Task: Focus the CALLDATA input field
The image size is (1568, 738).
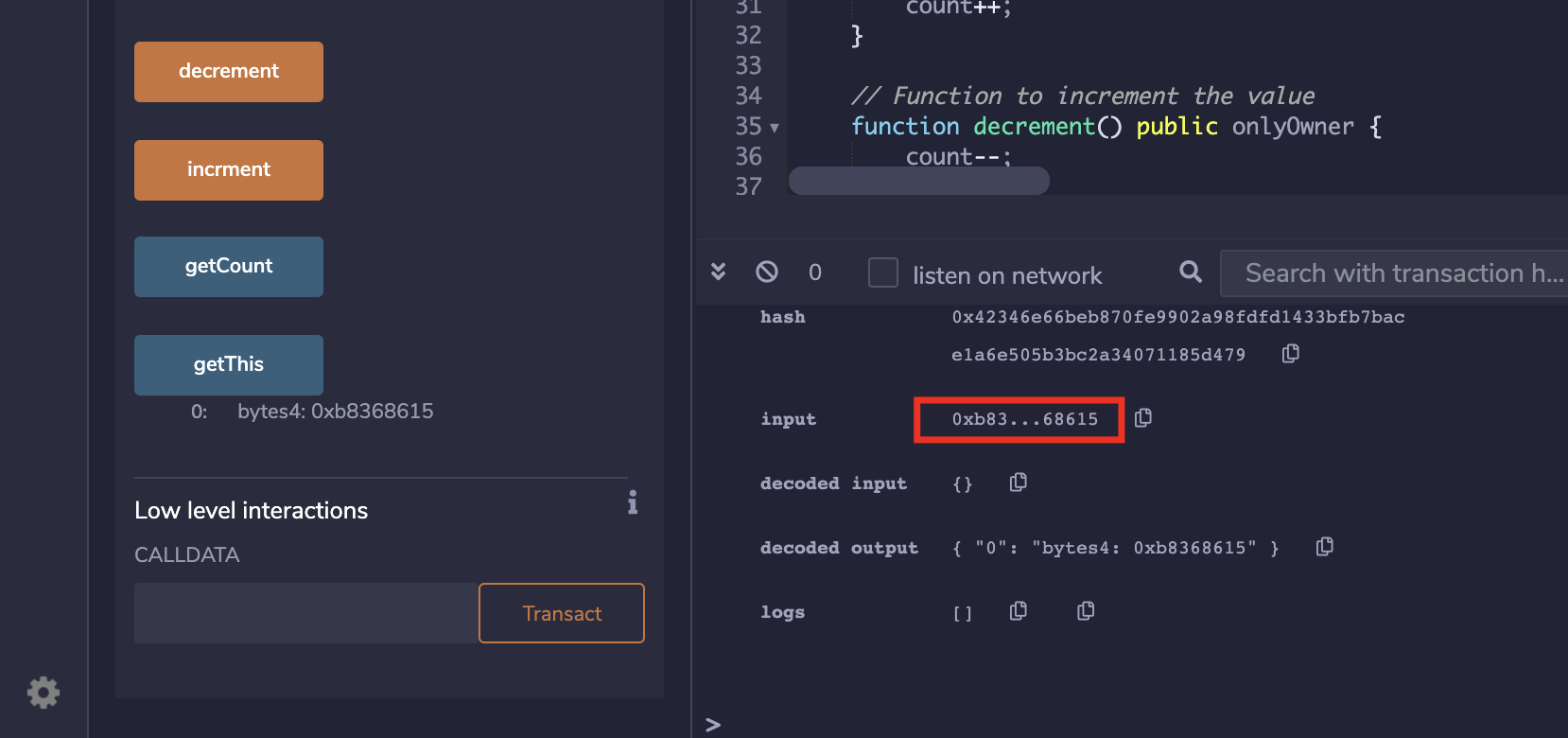Action: 306,613
